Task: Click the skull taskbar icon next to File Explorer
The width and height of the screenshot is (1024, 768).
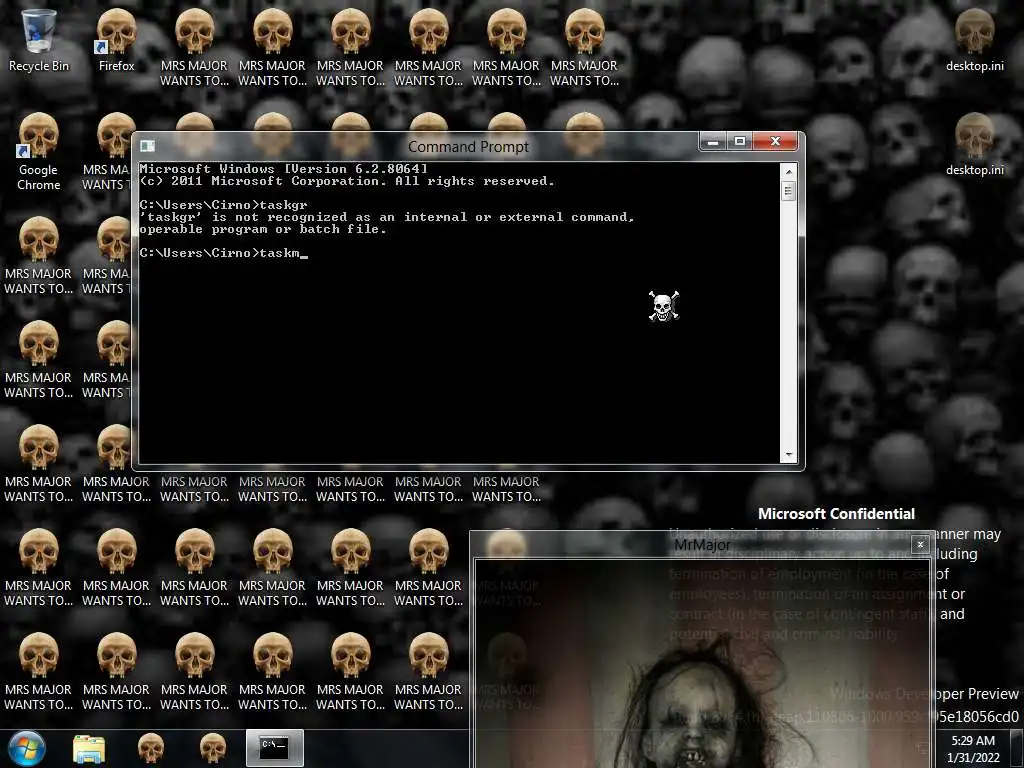Action: point(151,748)
